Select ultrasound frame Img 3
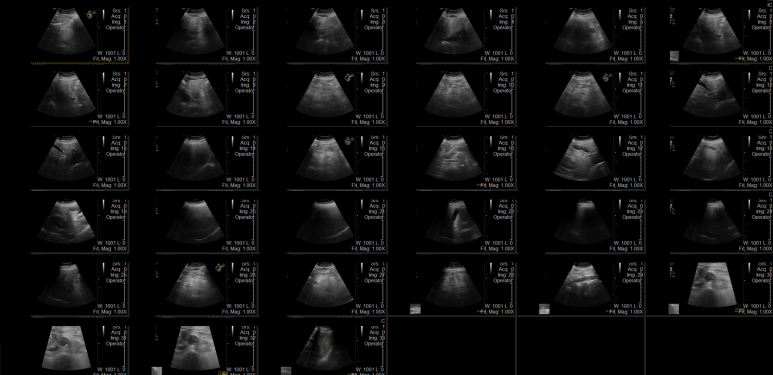Image resolution: width=773 pixels, height=375 pixels. click(x=325, y=32)
